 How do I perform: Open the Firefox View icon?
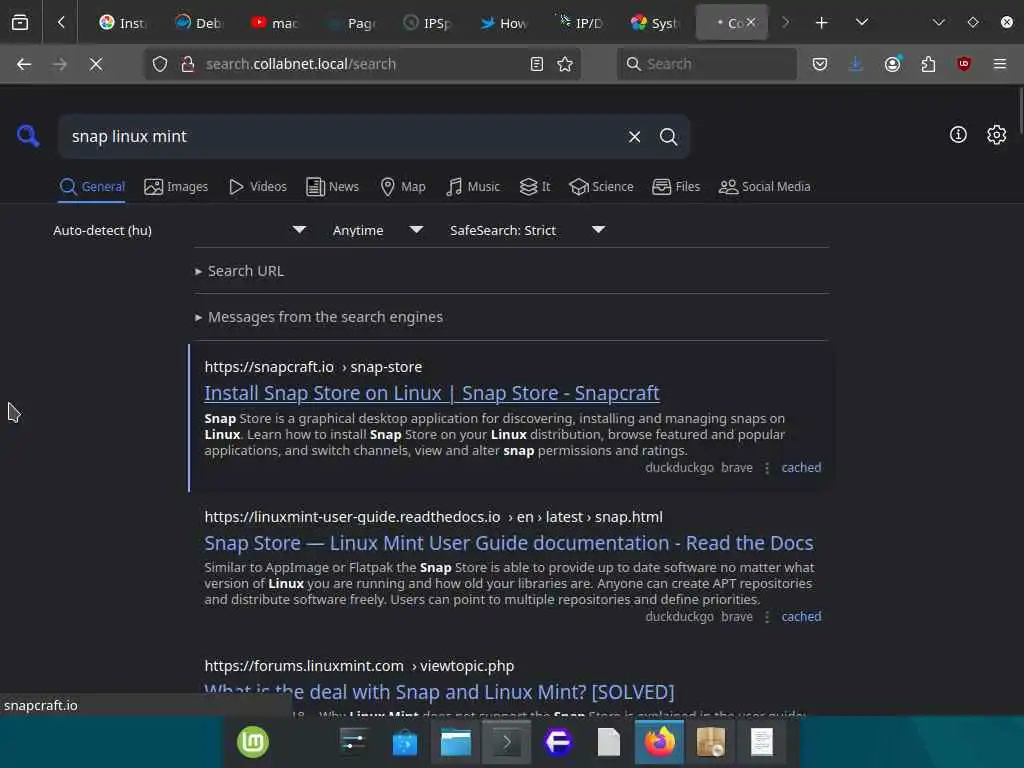(20, 23)
